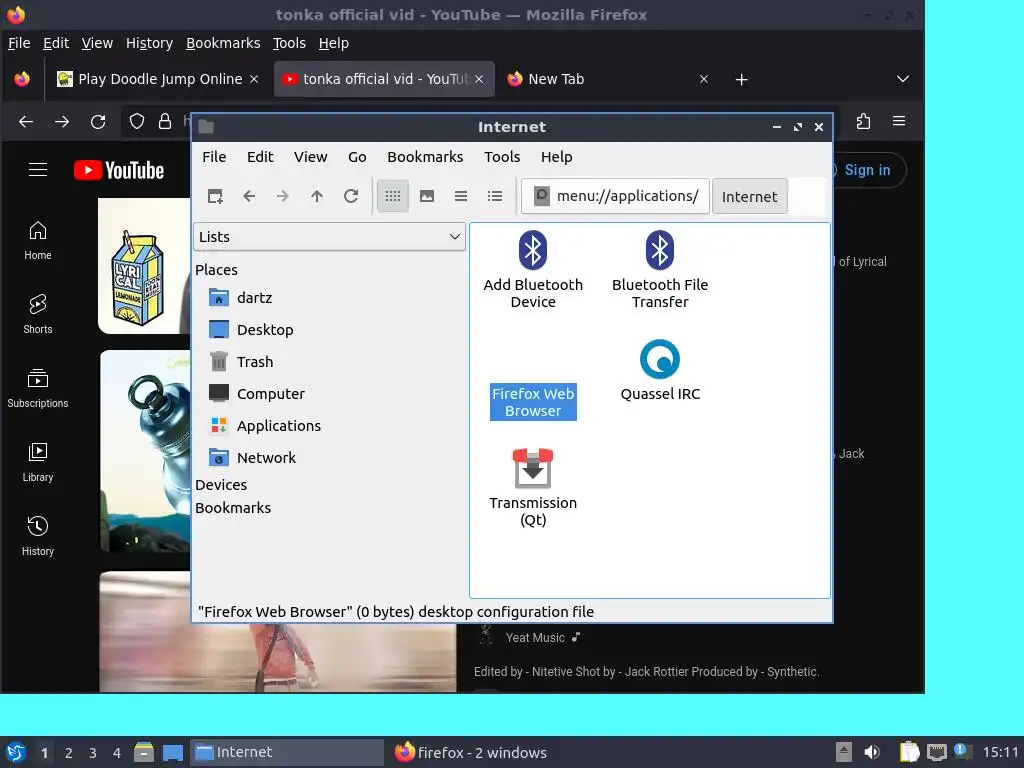
Task: Click Internet path breadcrumb button
Action: (x=750, y=196)
